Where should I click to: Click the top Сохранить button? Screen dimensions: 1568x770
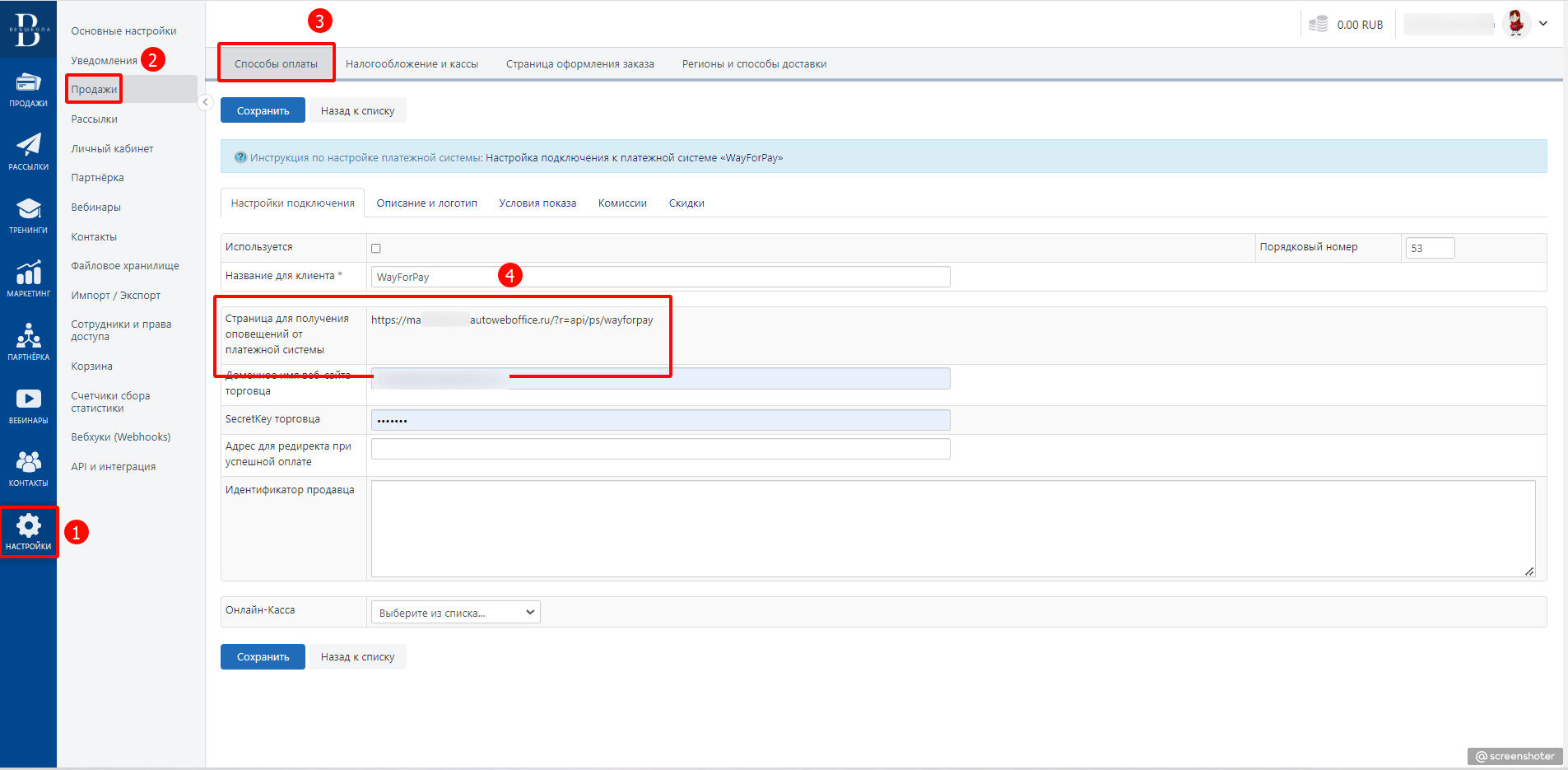263,111
